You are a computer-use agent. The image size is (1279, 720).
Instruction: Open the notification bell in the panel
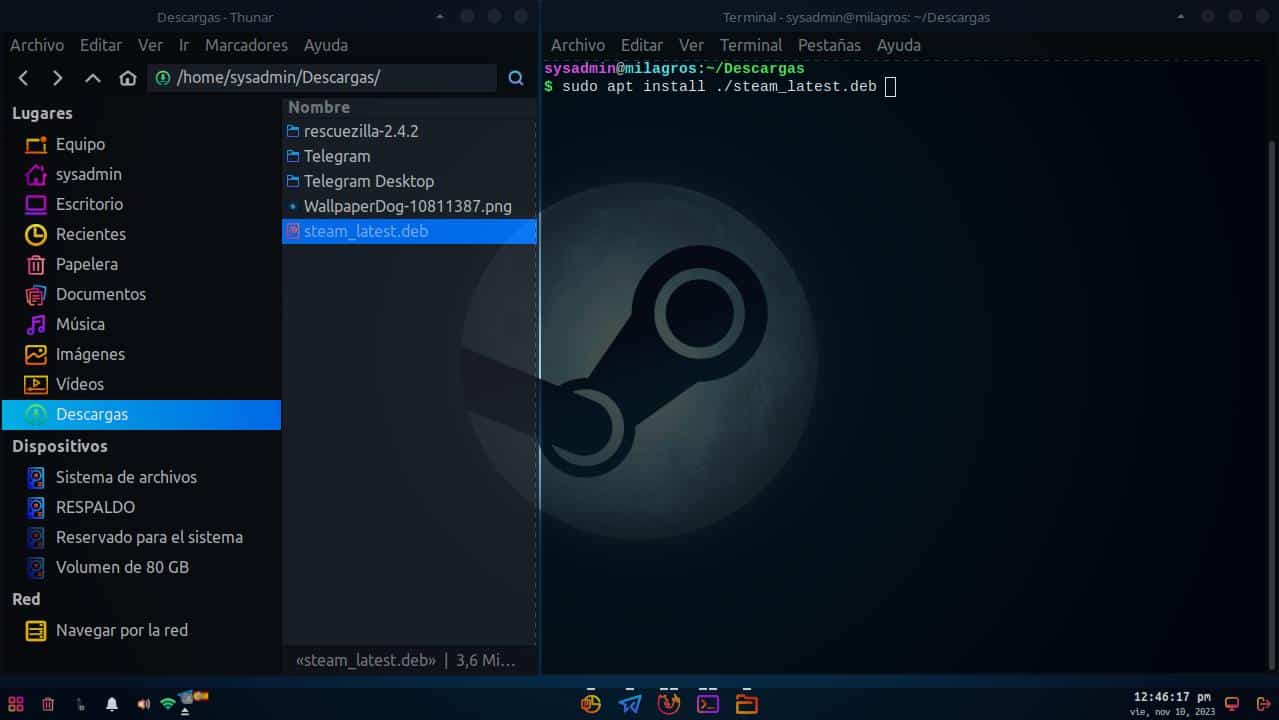point(112,704)
